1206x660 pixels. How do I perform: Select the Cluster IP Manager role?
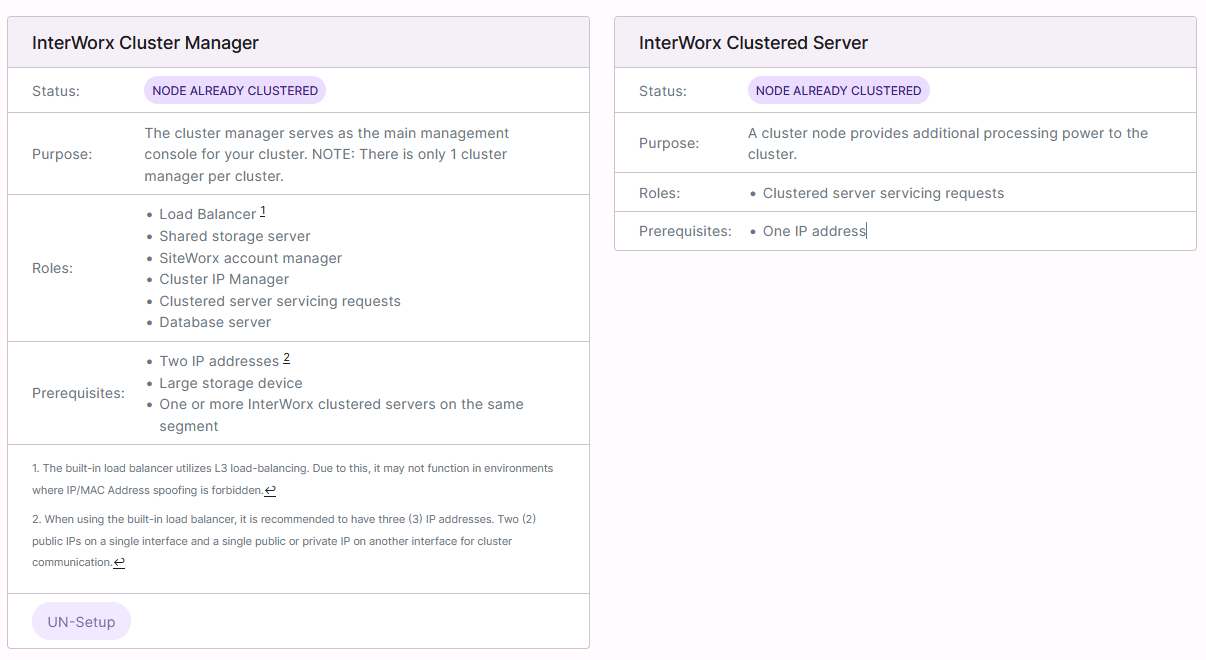(x=223, y=279)
